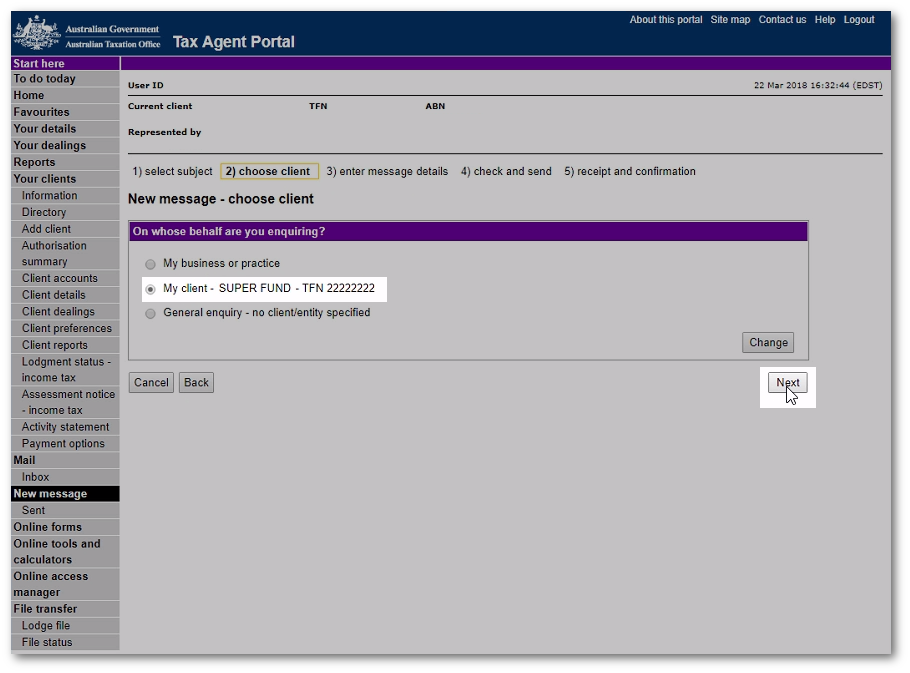Image resolution: width=910 pixels, height=673 pixels.
Task: Select the 'My business or practice' radio button
Action: pos(151,264)
